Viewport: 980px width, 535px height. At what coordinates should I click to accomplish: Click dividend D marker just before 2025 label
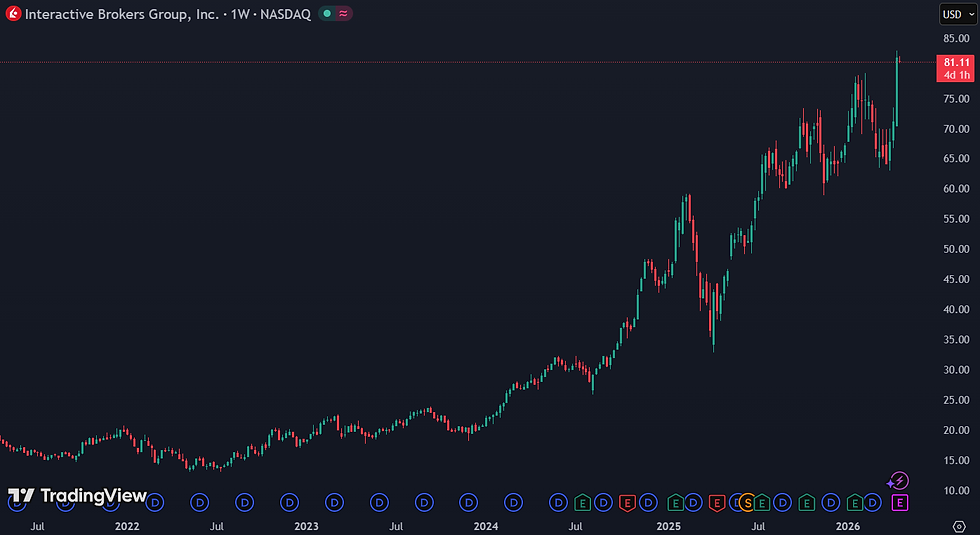click(648, 502)
